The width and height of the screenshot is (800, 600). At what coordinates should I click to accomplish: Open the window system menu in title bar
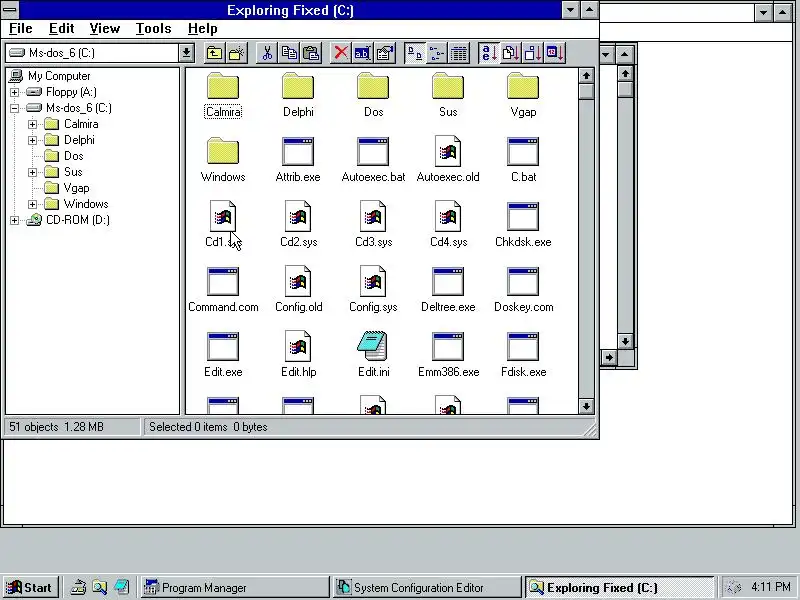click(10, 10)
